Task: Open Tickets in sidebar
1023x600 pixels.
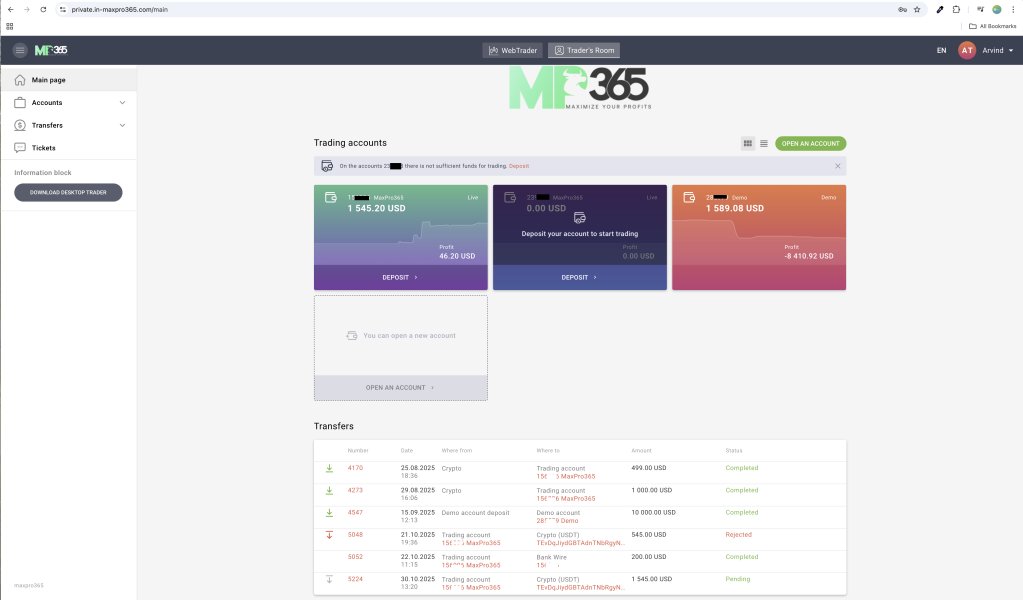Action: tap(69, 148)
